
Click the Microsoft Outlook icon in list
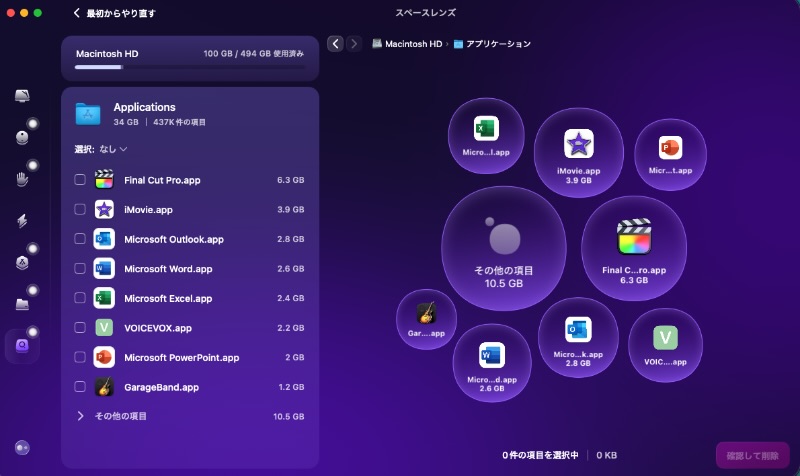pos(104,239)
